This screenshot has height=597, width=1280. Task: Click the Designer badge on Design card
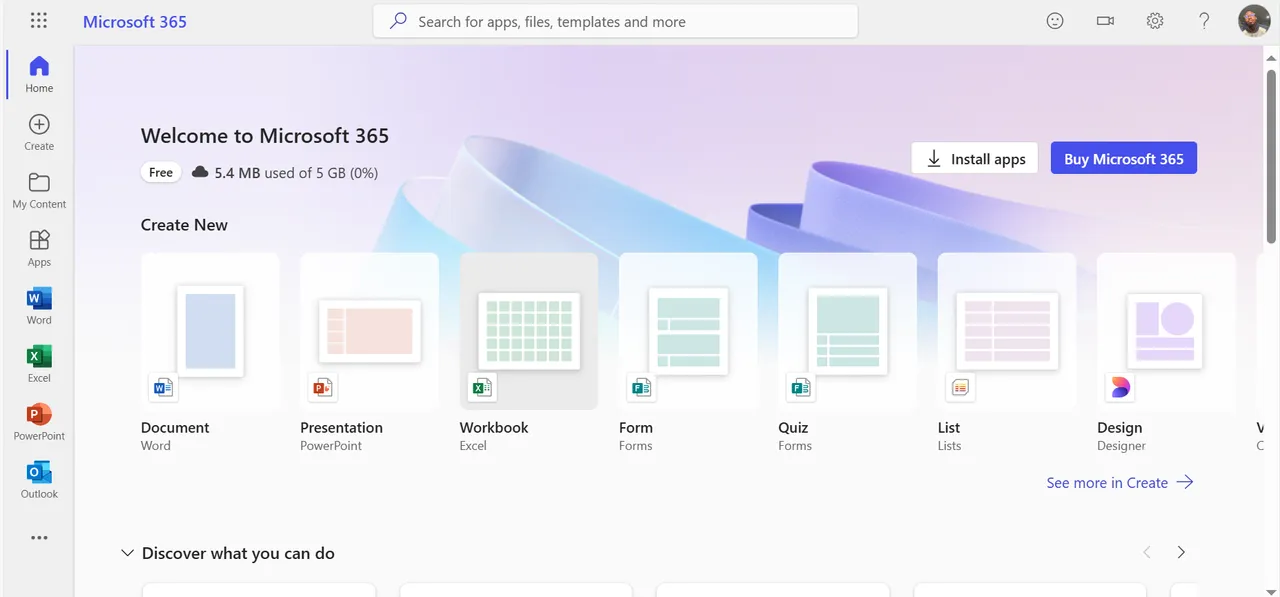1120,387
